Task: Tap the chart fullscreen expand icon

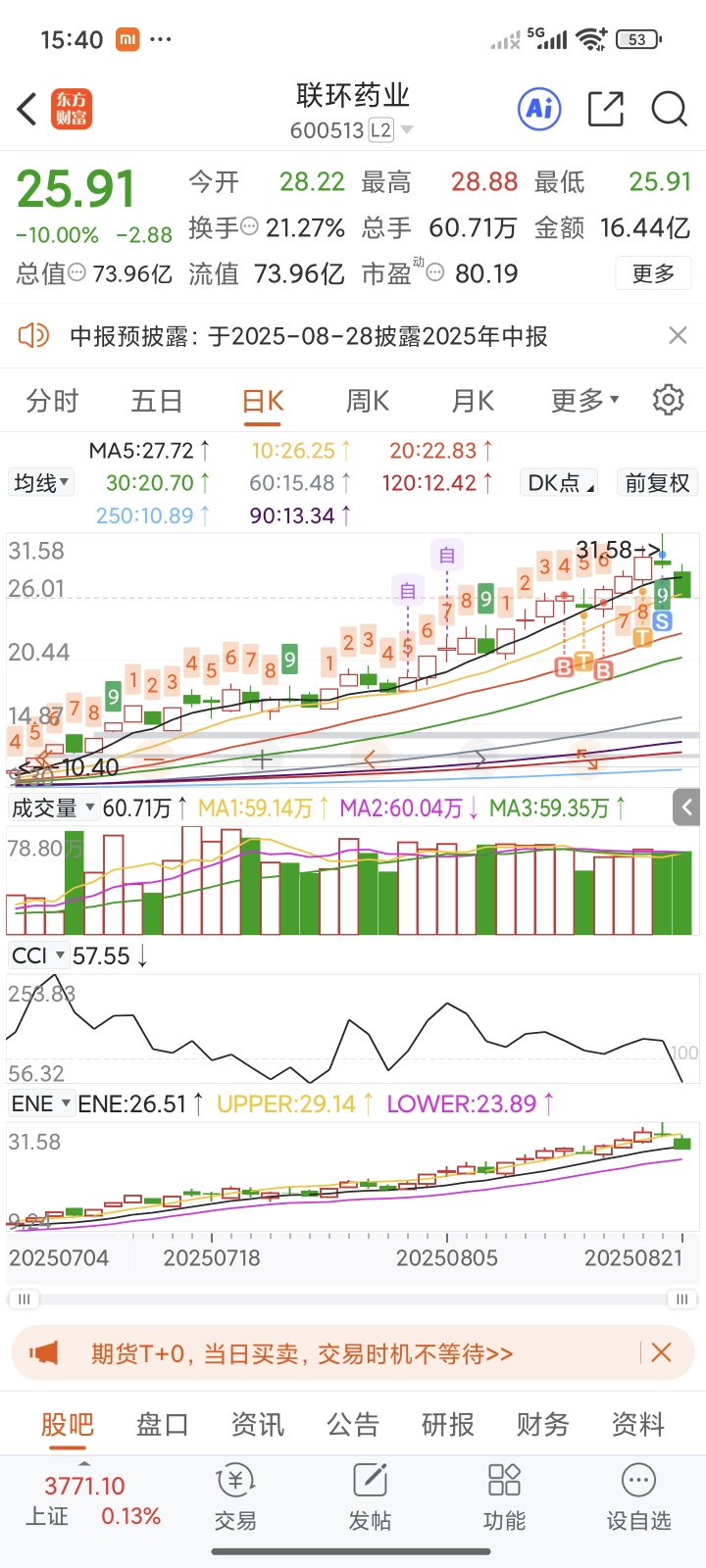Action: point(586,759)
